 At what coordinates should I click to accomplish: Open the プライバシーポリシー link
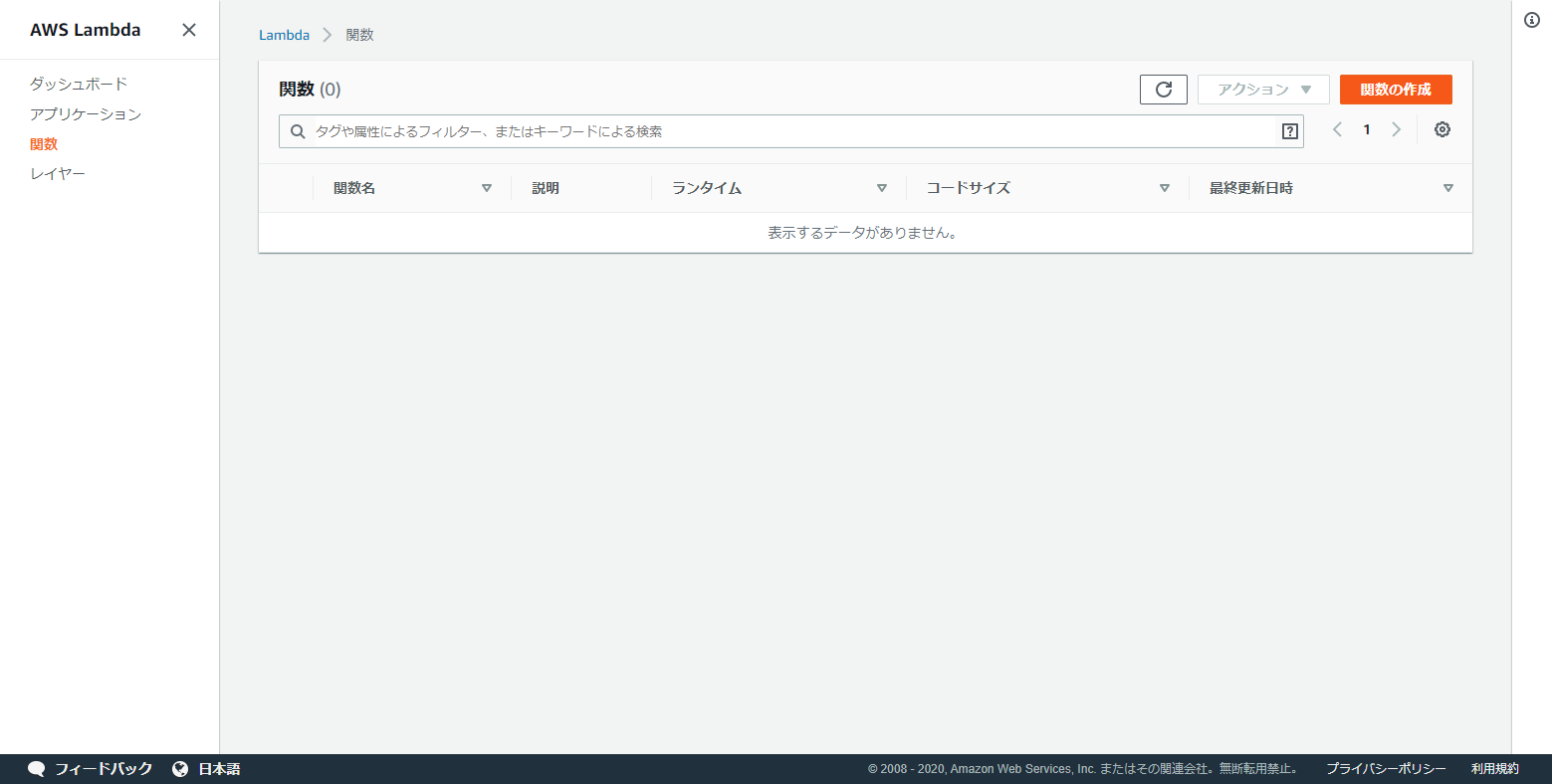[x=1386, y=769]
